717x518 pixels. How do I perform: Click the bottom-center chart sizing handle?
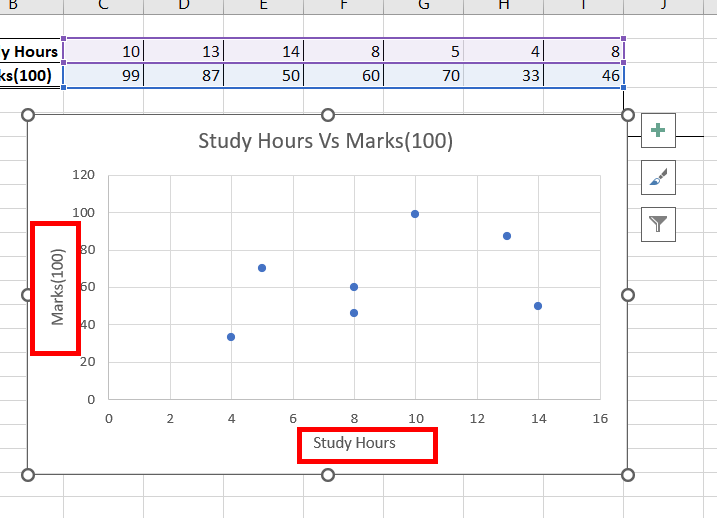point(328,475)
